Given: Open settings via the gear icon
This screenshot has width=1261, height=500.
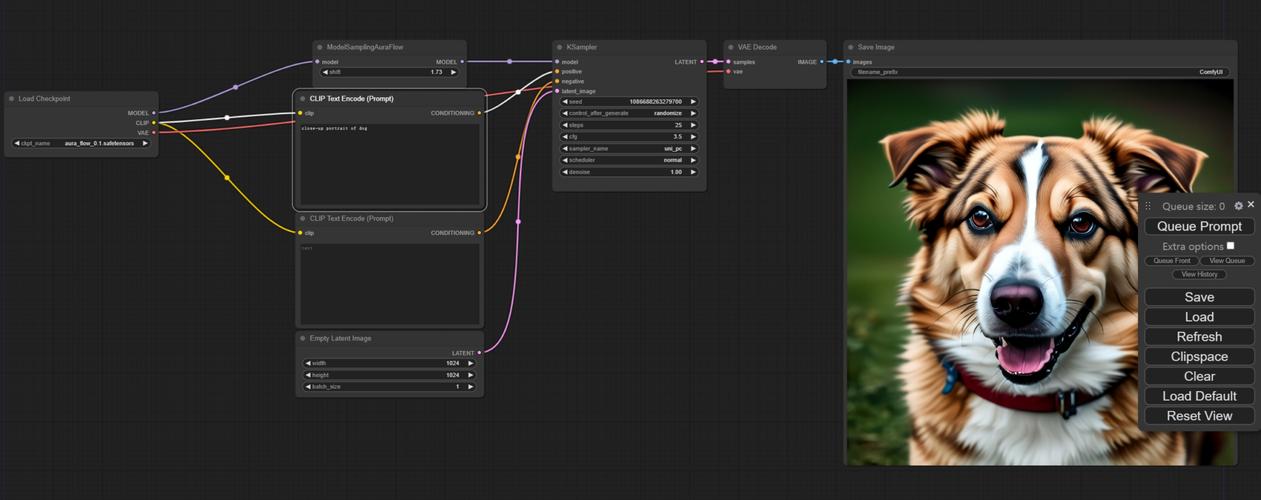Looking at the screenshot, I should click(1238, 206).
